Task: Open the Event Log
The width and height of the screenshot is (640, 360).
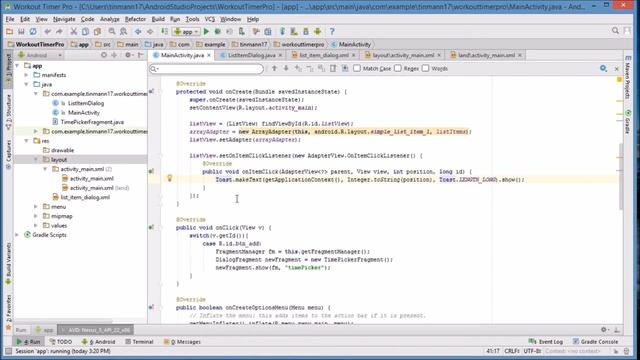Action: click(x=546, y=342)
